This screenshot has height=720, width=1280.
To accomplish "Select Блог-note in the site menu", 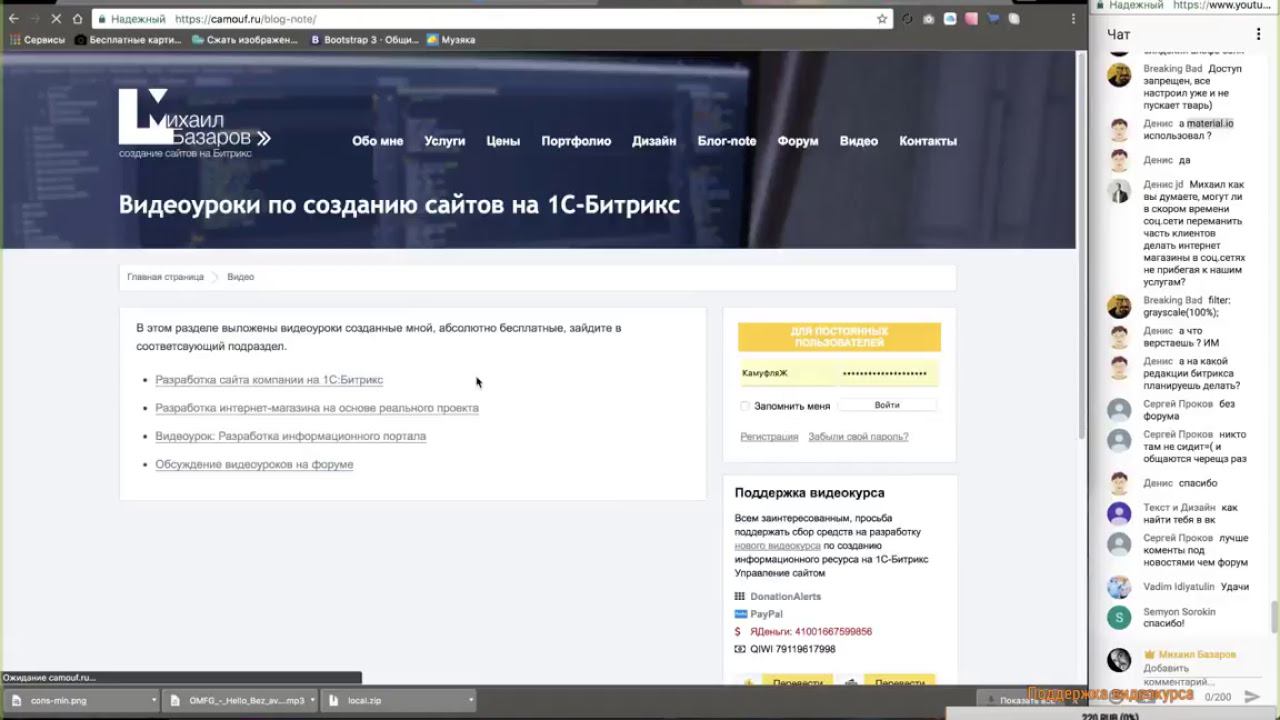I will coord(727,141).
